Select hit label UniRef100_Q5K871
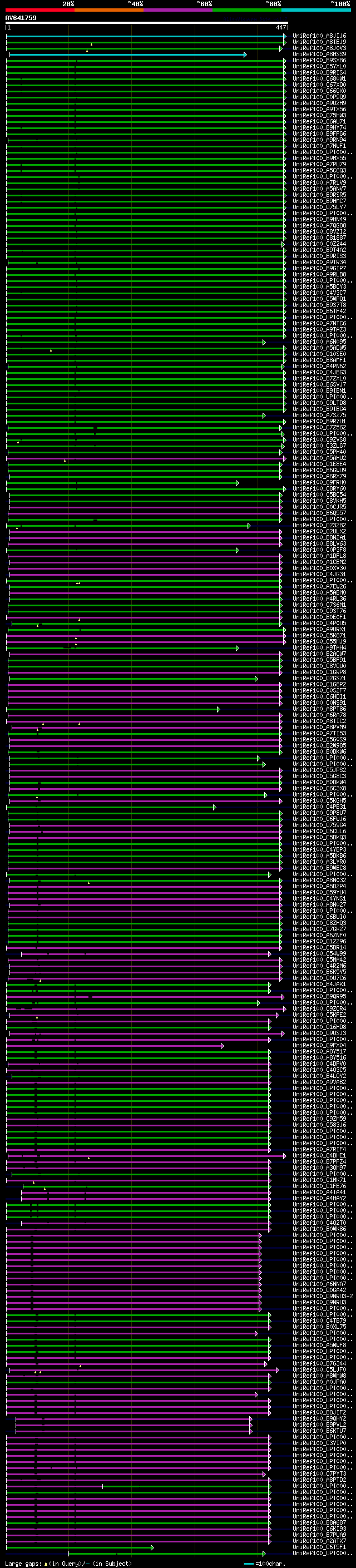The image size is (356, 1568). (319, 635)
